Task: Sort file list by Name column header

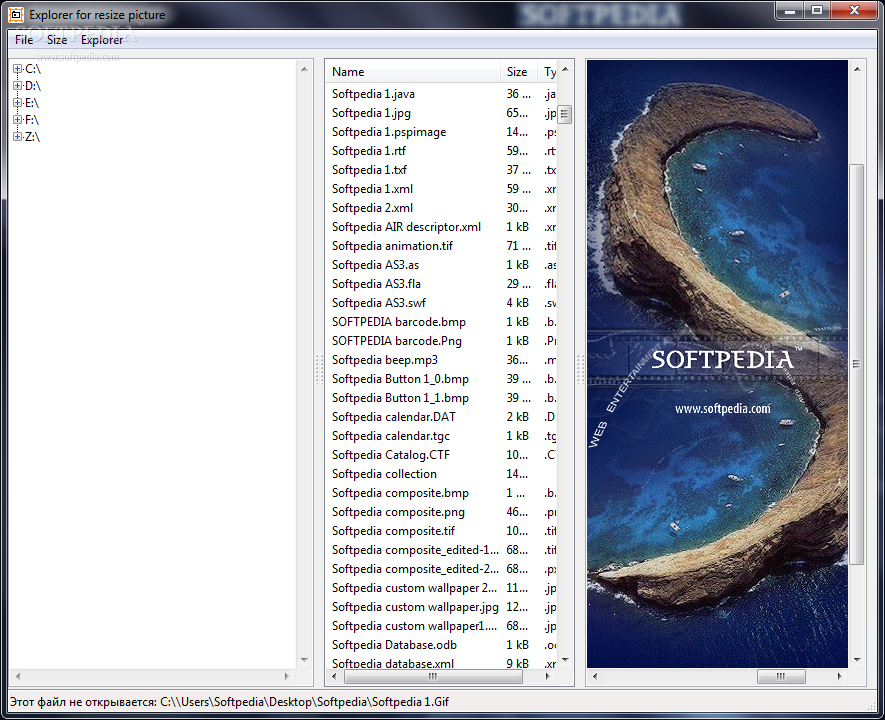Action: (x=413, y=72)
